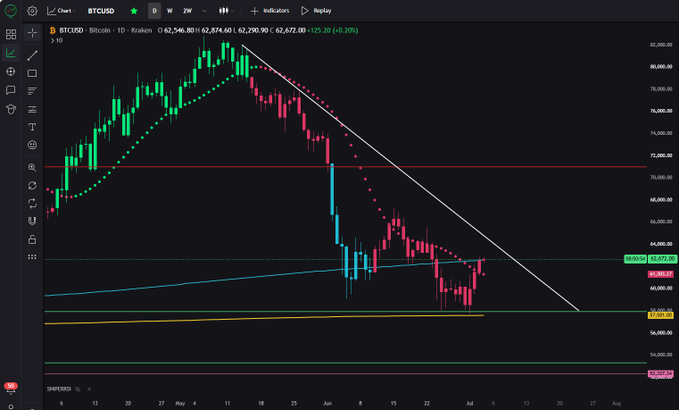
Task: Open the BTCUSD symbol search
Action: [x=101, y=11]
